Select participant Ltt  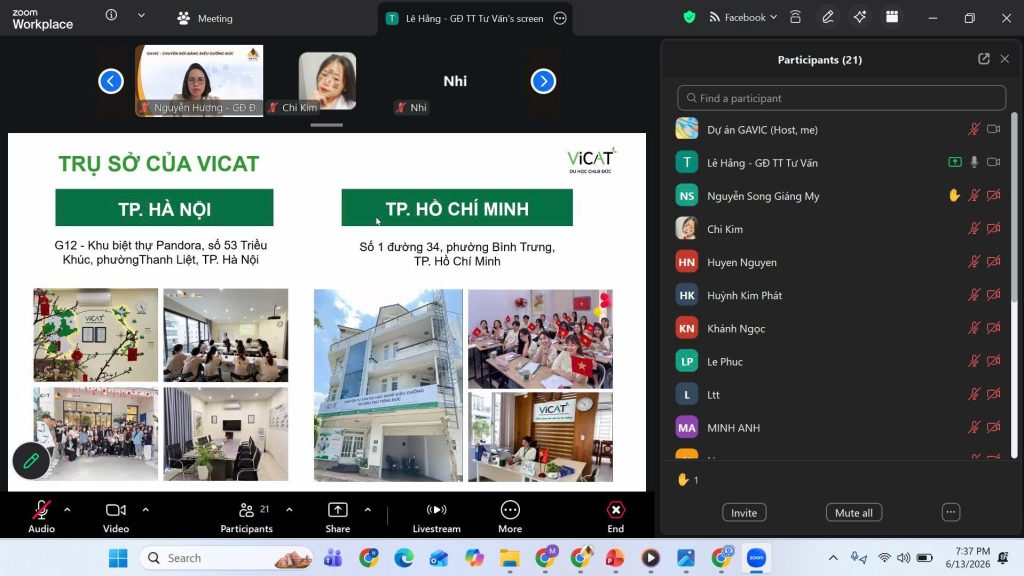coord(839,394)
